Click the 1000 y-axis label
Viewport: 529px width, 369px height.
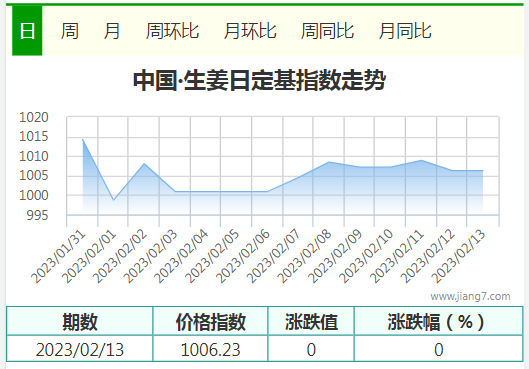34,195
